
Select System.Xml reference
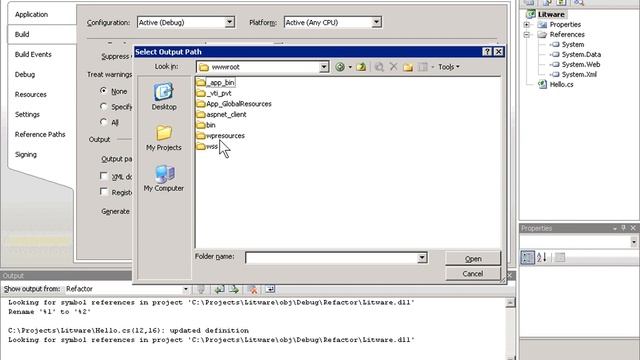[x=579, y=74]
